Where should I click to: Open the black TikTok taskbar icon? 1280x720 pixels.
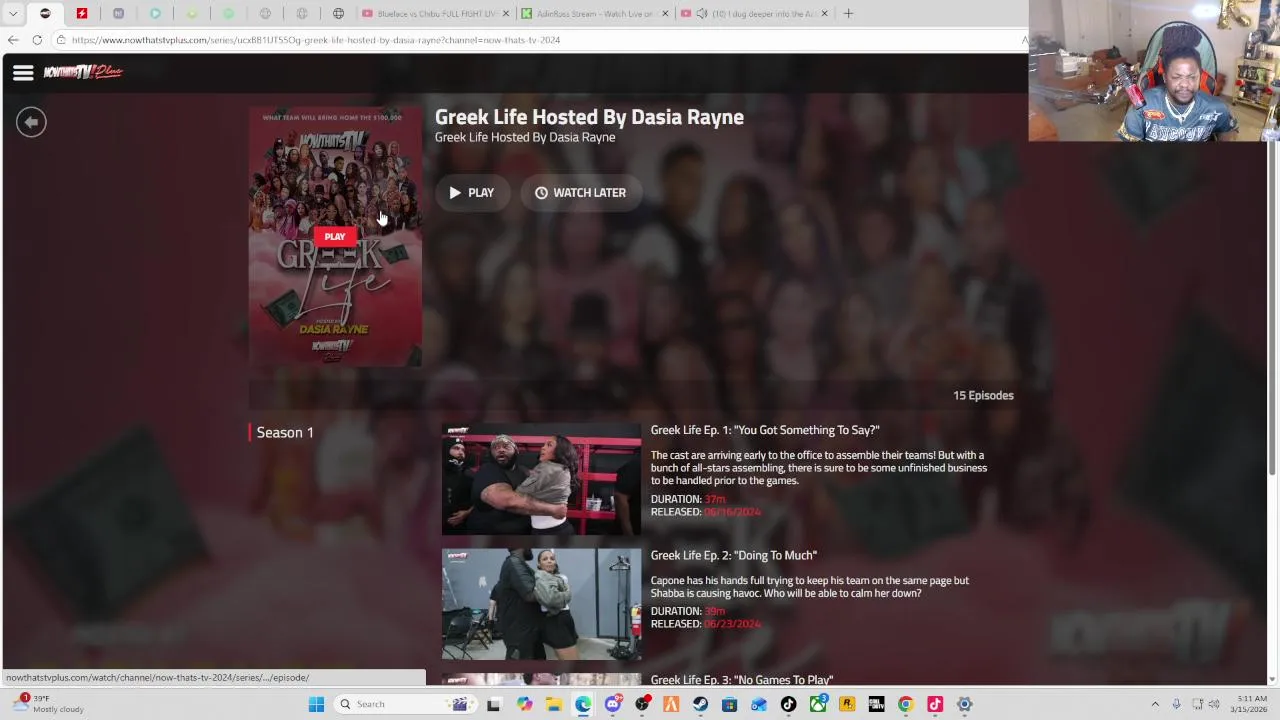tap(788, 704)
